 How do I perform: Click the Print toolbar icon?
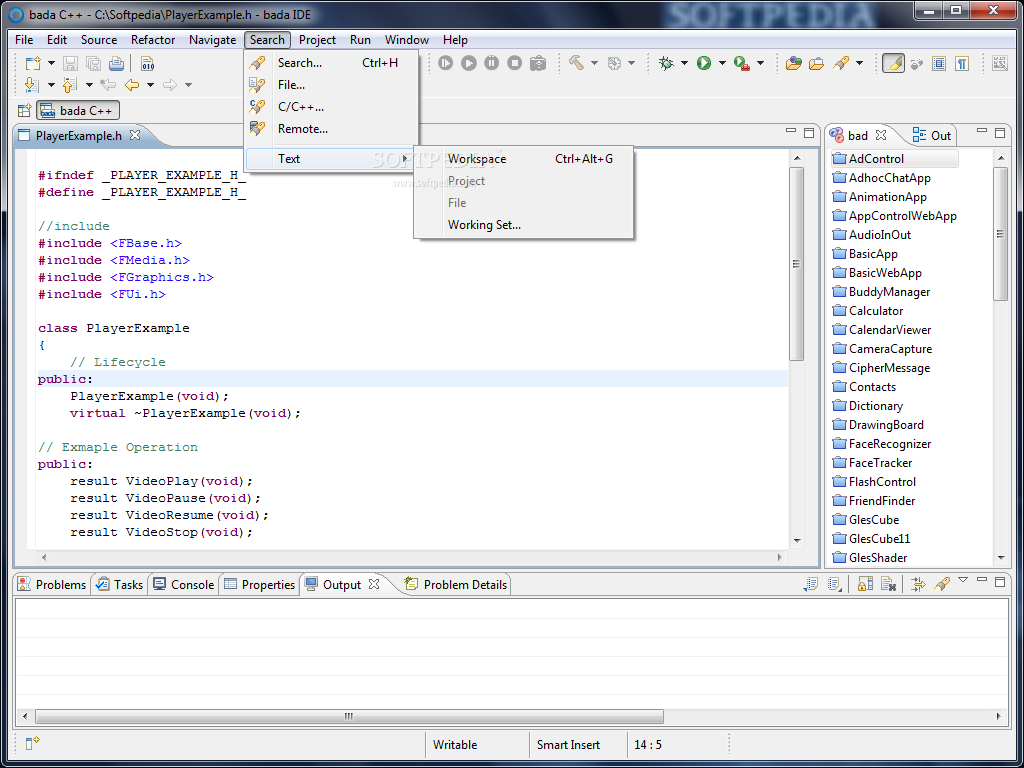[x=116, y=63]
